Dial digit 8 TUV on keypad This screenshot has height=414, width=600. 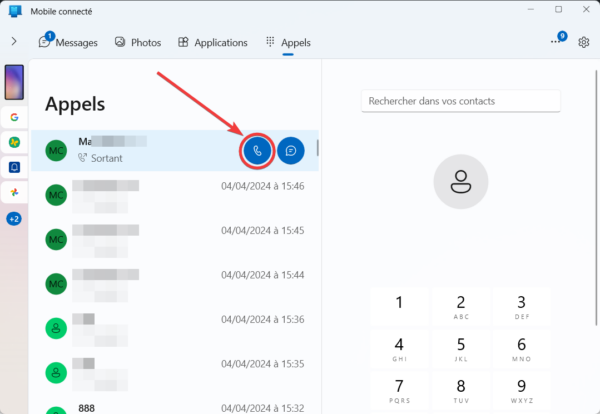pyautogui.click(x=461, y=391)
